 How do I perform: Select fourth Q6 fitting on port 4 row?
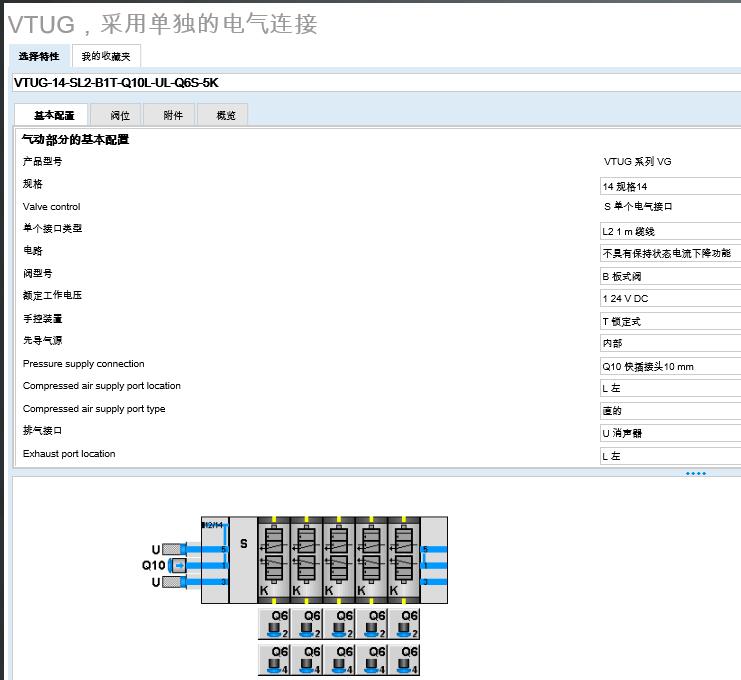point(371,659)
